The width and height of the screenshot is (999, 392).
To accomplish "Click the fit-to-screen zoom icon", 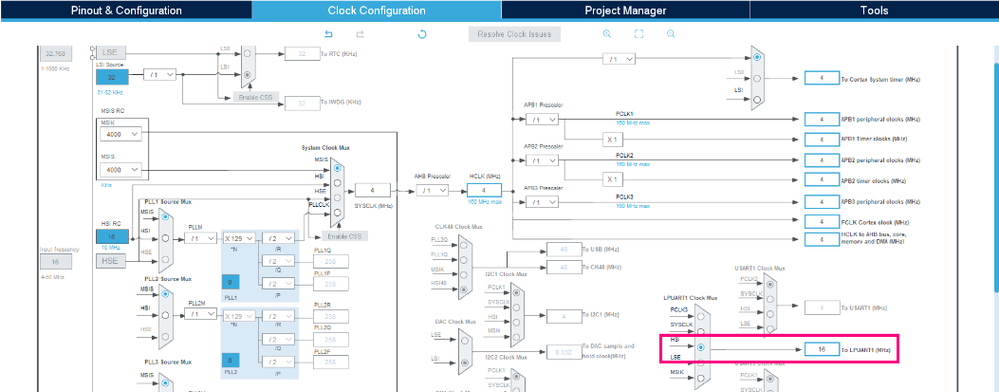I will coord(639,34).
